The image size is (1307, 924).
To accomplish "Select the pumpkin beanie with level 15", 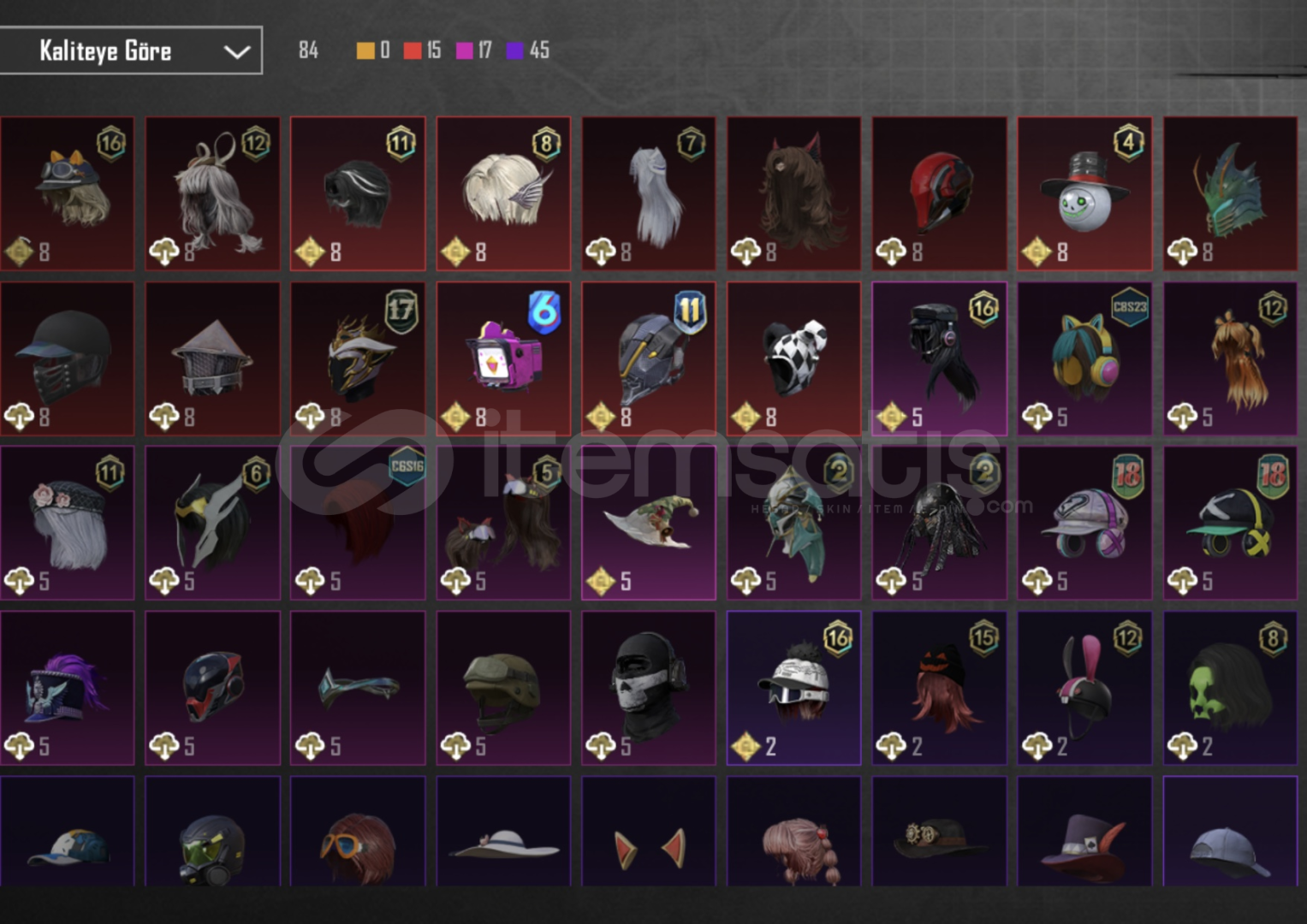I will click(x=939, y=688).
